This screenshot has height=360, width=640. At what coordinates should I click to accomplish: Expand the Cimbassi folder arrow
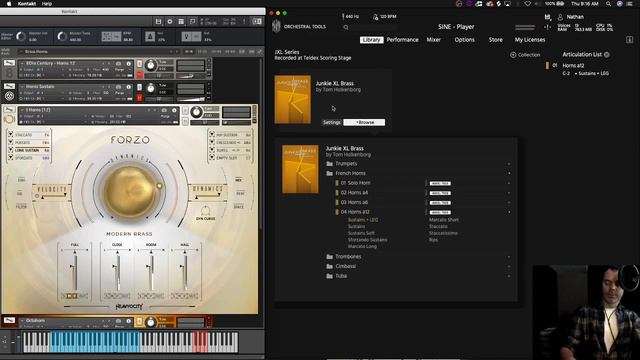[509, 267]
